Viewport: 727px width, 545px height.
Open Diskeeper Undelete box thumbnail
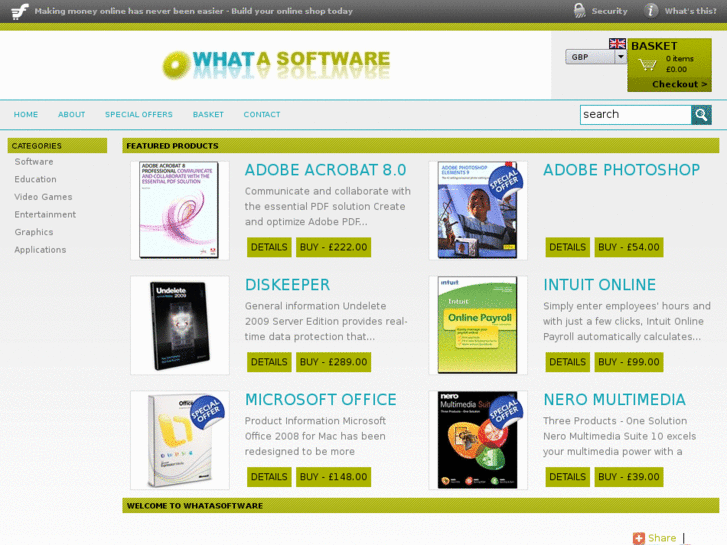click(179, 325)
